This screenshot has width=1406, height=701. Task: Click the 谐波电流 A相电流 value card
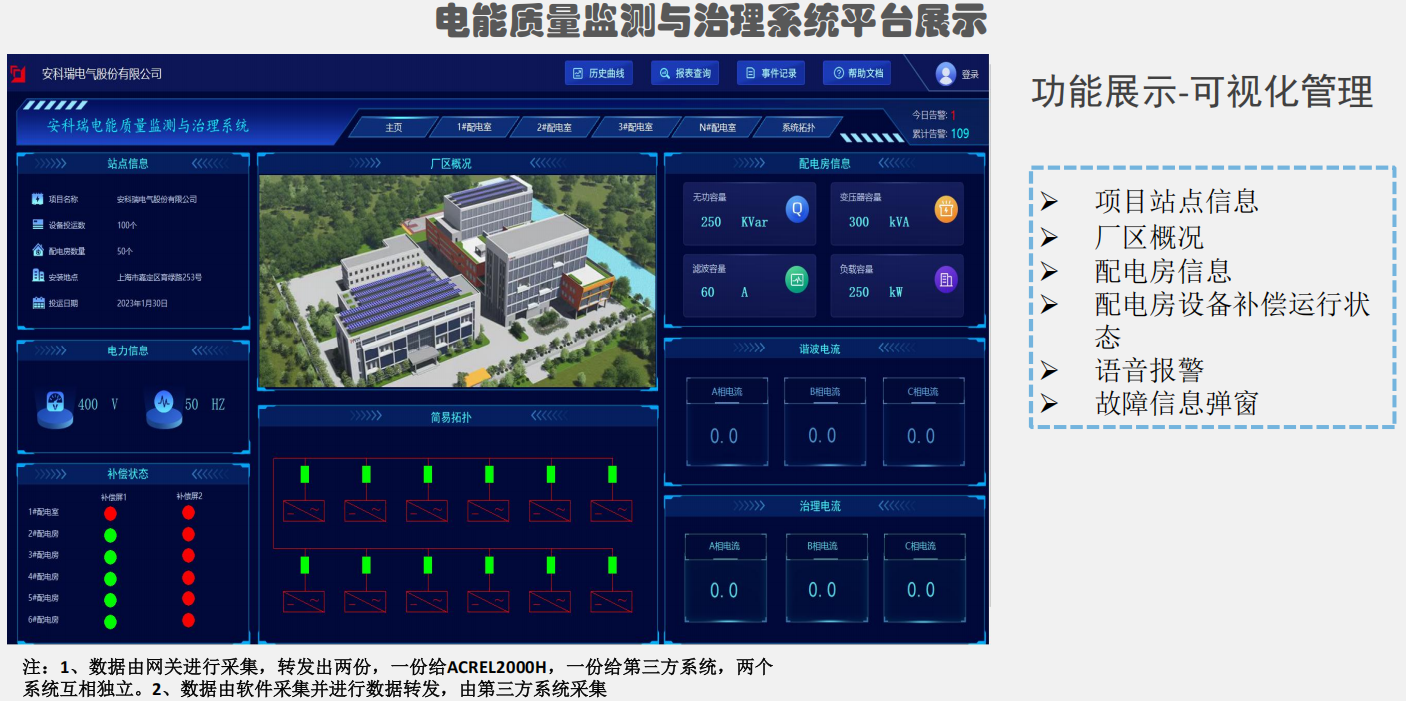click(x=726, y=422)
